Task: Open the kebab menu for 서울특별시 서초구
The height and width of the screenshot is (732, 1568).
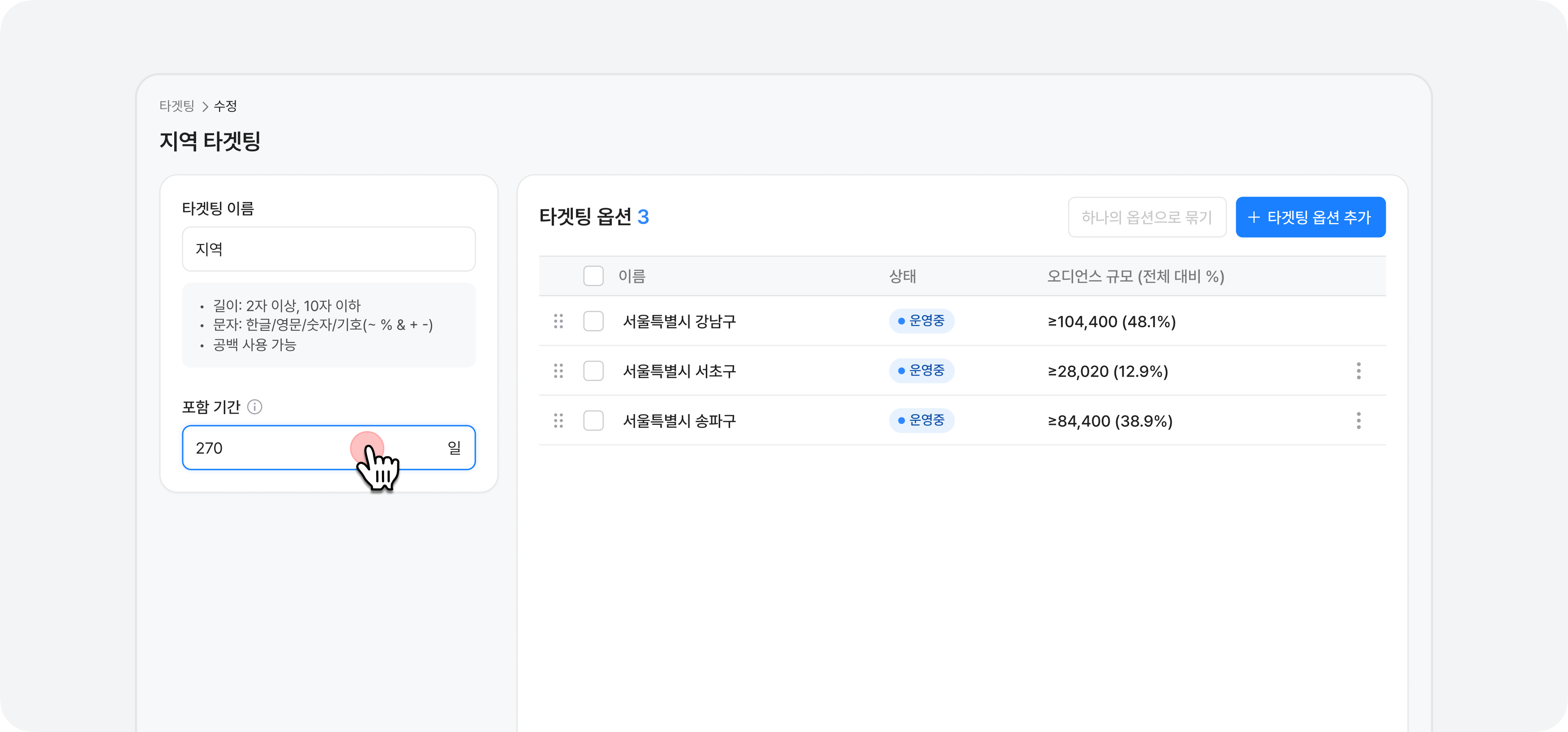Action: tap(1358, 371)
